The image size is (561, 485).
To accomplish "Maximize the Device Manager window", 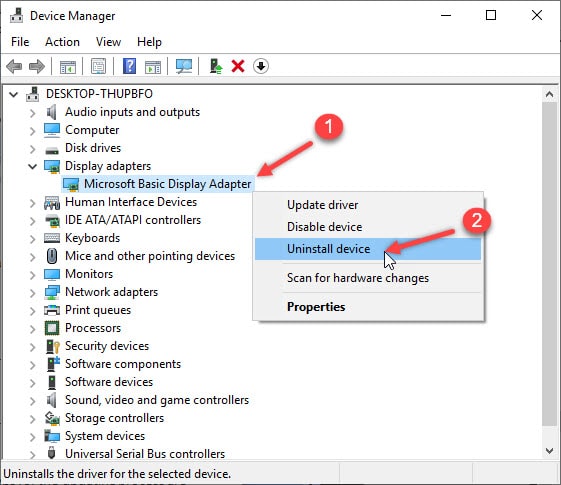I will [491, 15].
